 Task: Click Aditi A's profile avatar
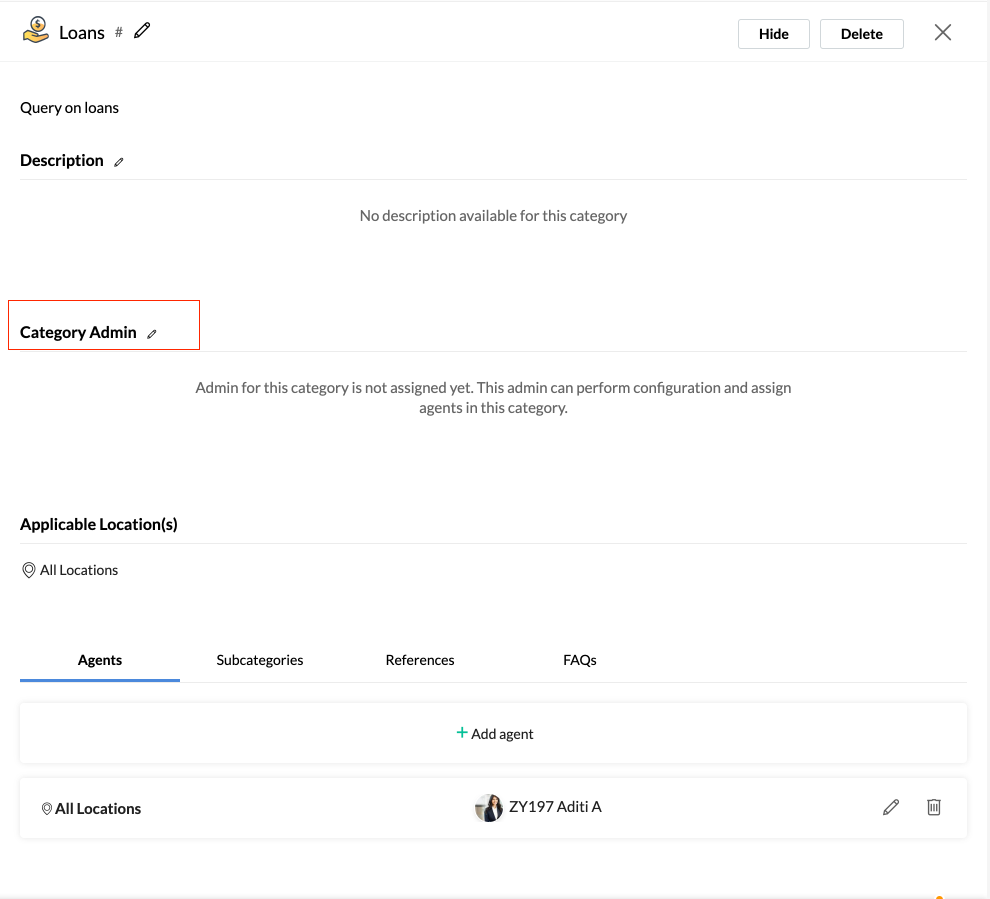coord(489,807)
